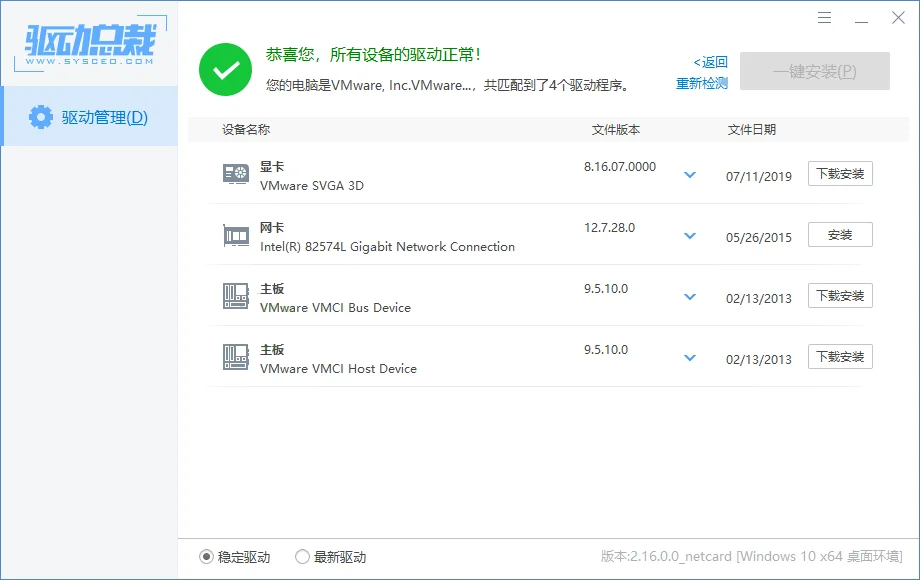The height and width of the screenshot is (580, 920).
Task: Click the motherboard icon for VMware VMCI Bus Device
Action: [236, 295]
